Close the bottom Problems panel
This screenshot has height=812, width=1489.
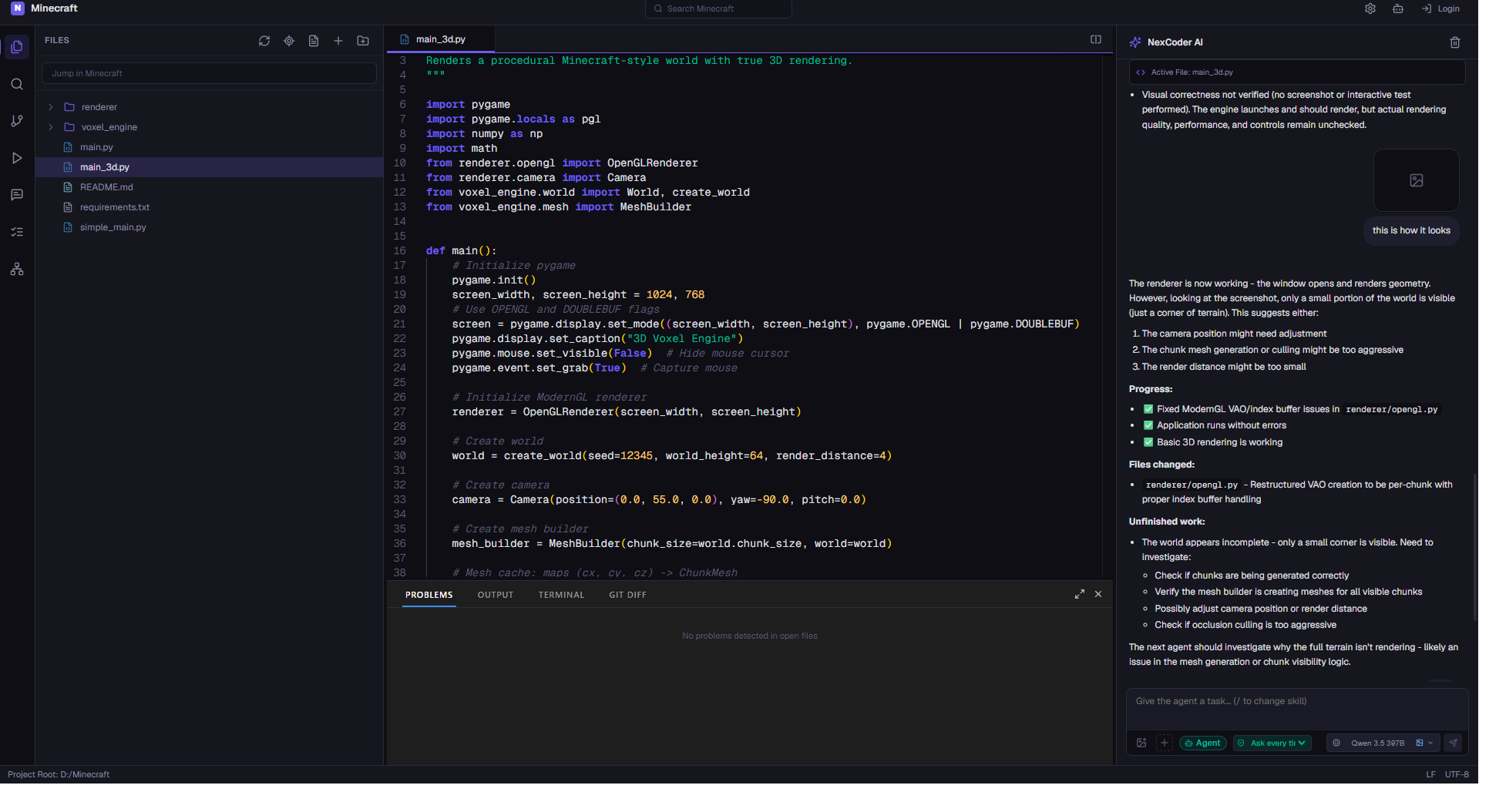[x=1098, y=594]
